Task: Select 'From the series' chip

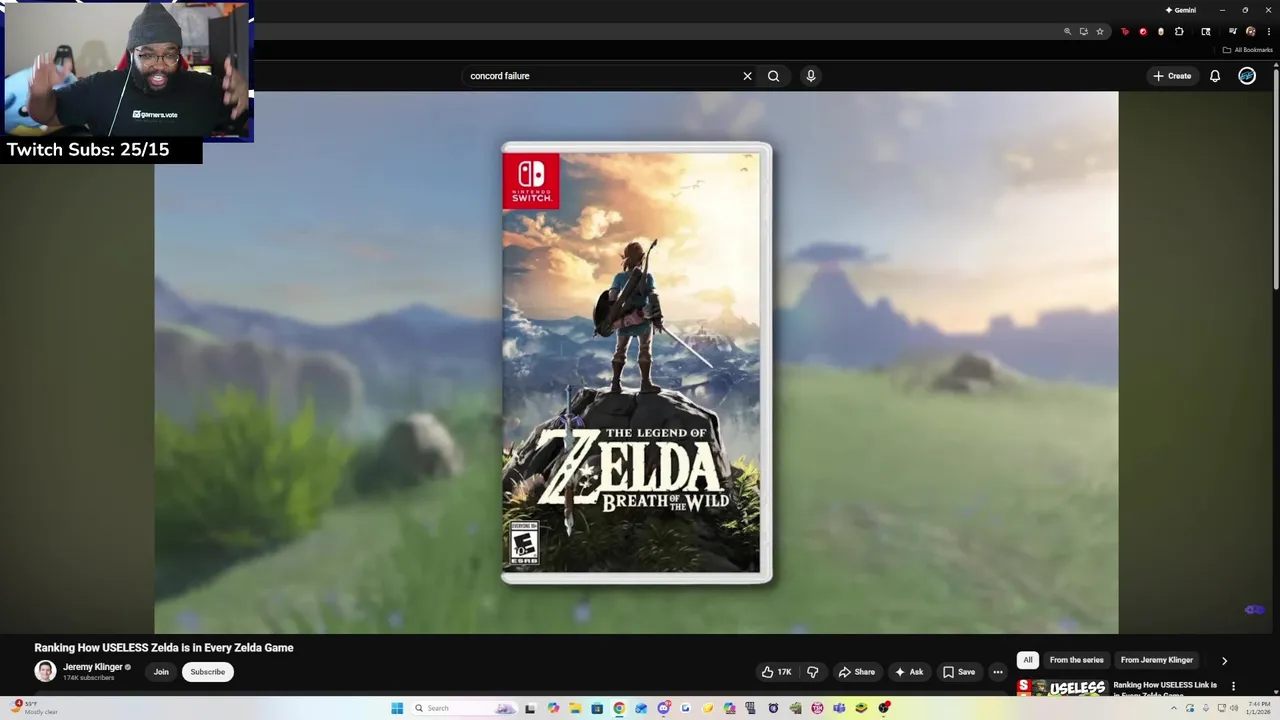Action: tap(1077, 660)
